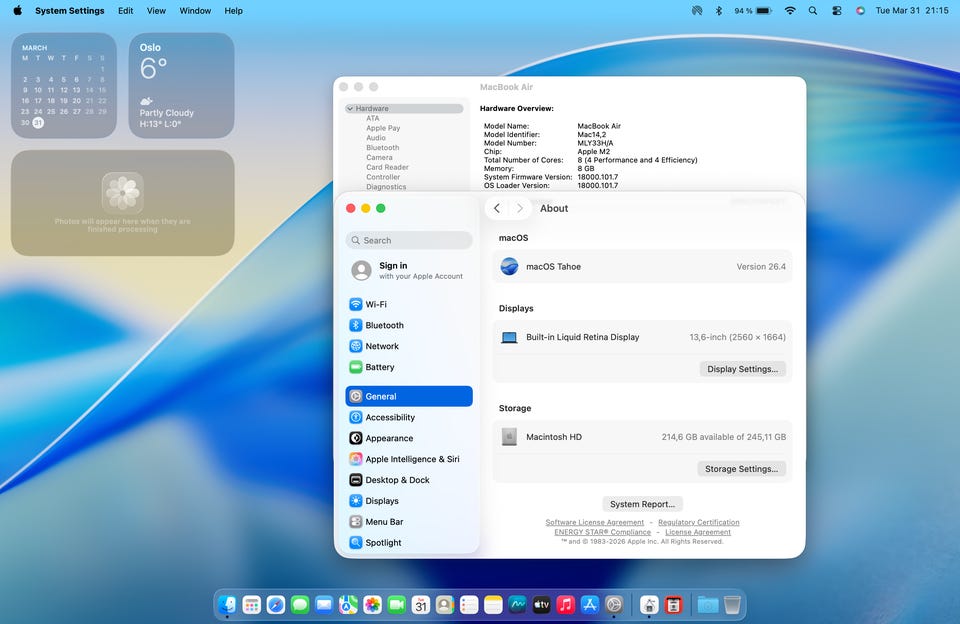Select Camera in the Hardware tree
Image resolution: width=960 pixels, height=624 pixels.
(x=379, y=157)
